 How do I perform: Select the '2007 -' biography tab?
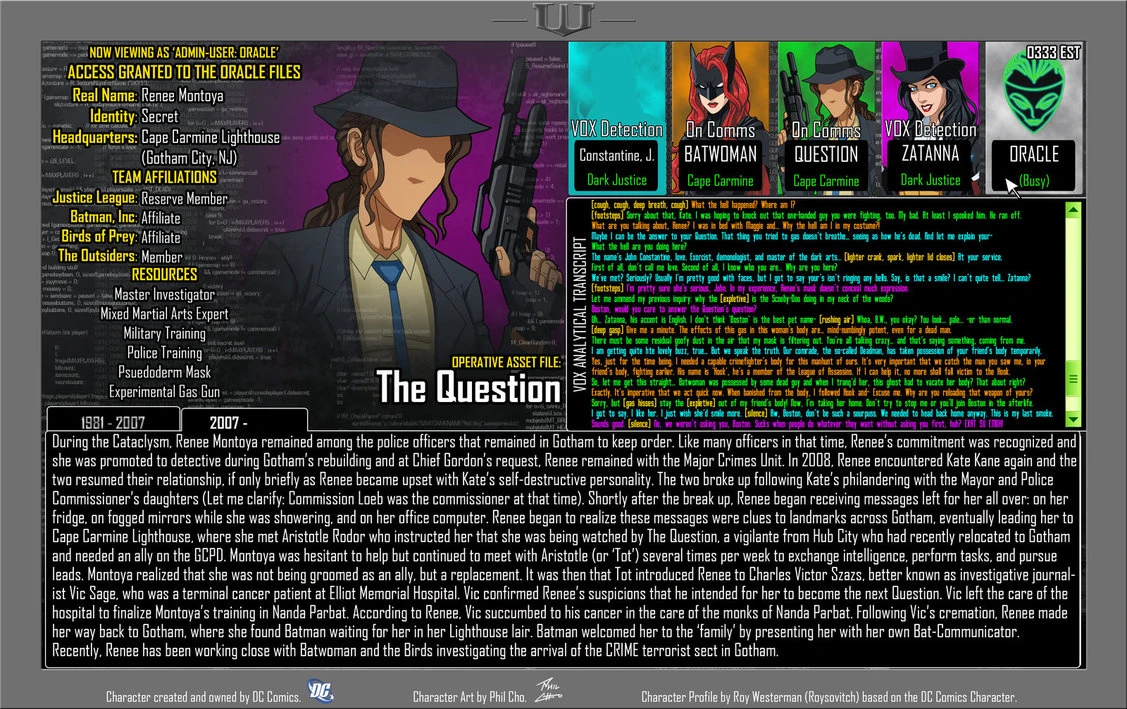pos(244,421)
